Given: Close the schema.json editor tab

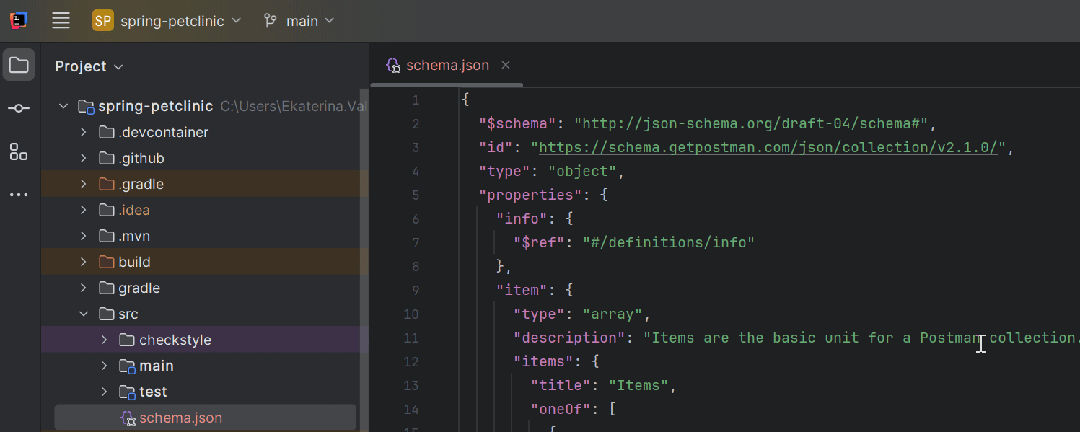Looking at the screenshot, I should click(505, 65).
